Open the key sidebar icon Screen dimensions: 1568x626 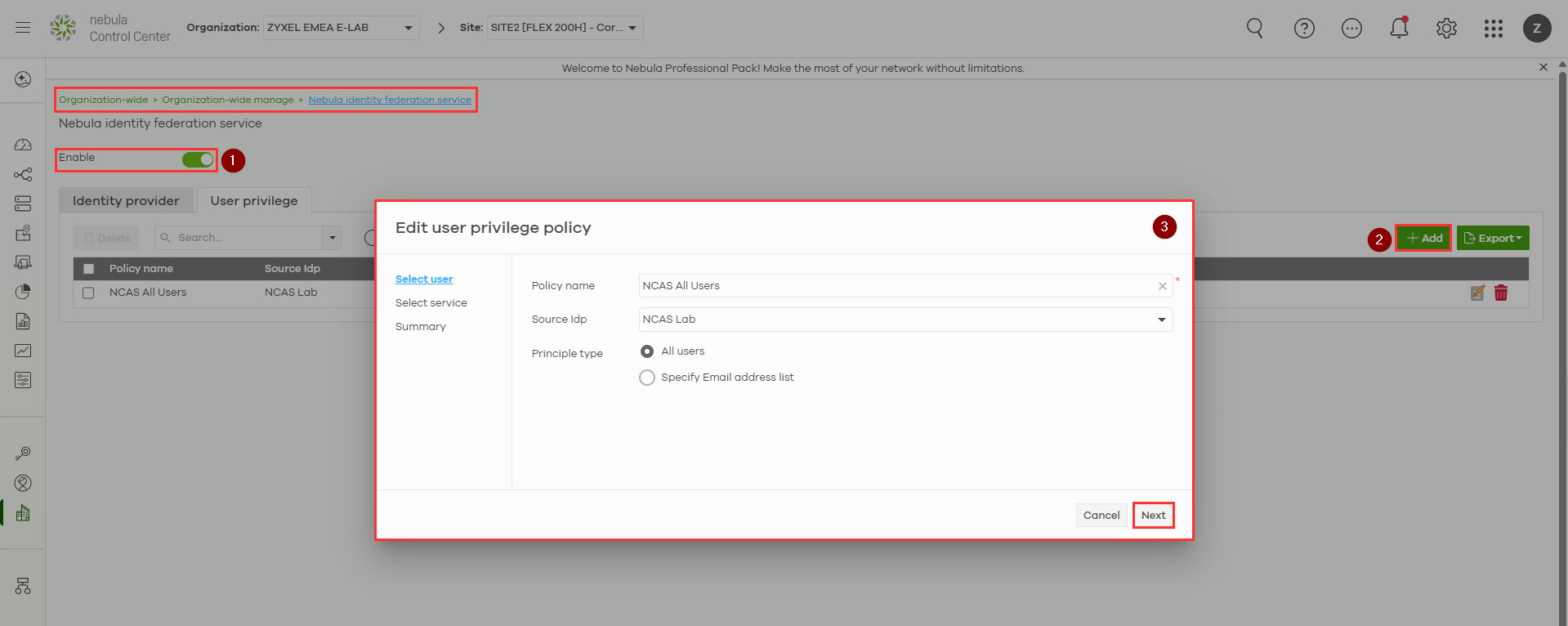(x=23, y=454)
